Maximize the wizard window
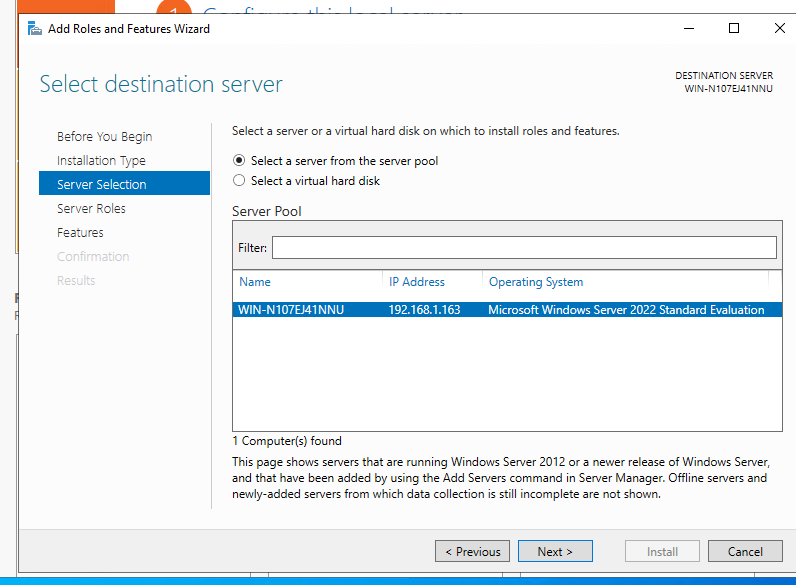Screen dimensions: 796x585 point(734,29)
